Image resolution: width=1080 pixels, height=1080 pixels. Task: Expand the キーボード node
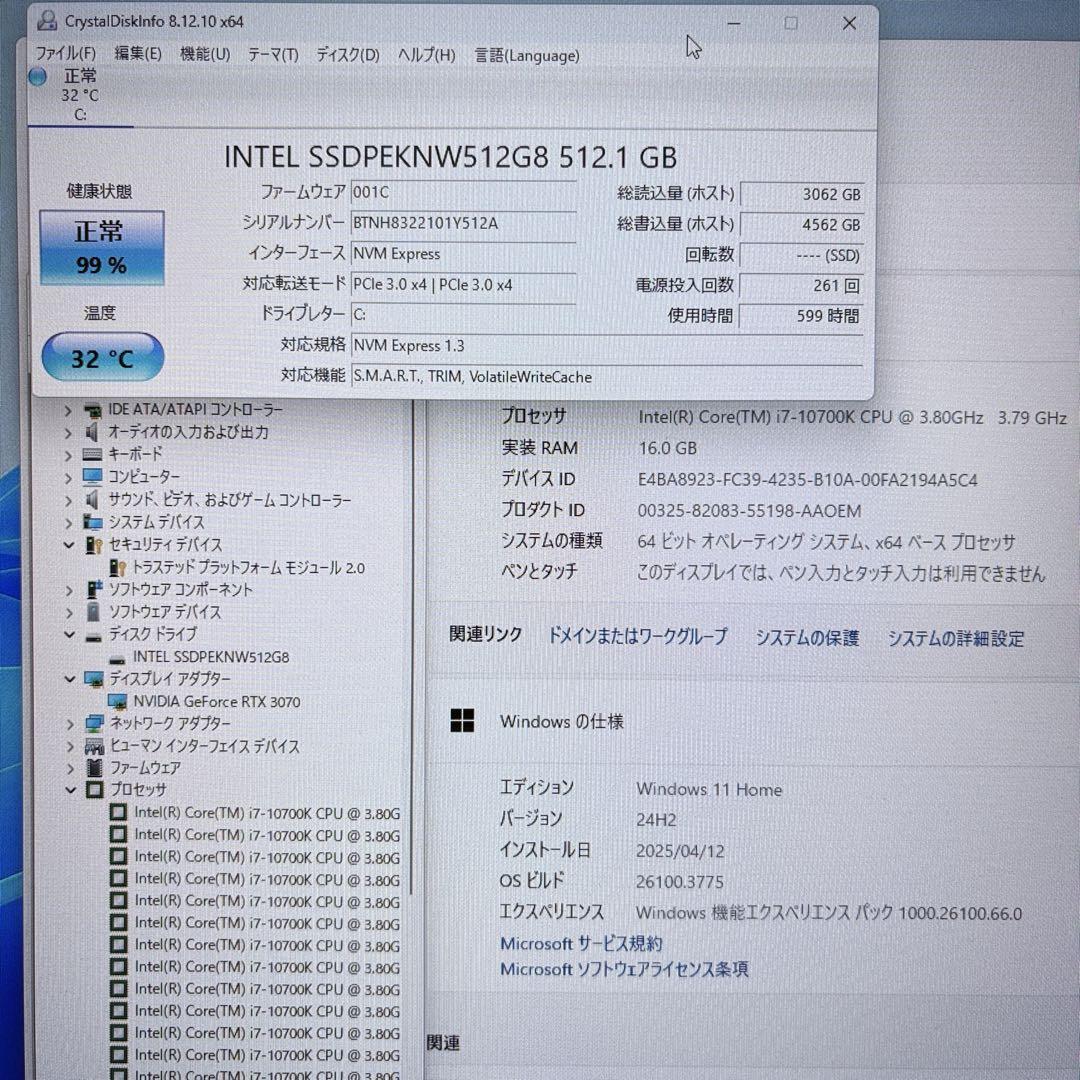pos(68,455)
